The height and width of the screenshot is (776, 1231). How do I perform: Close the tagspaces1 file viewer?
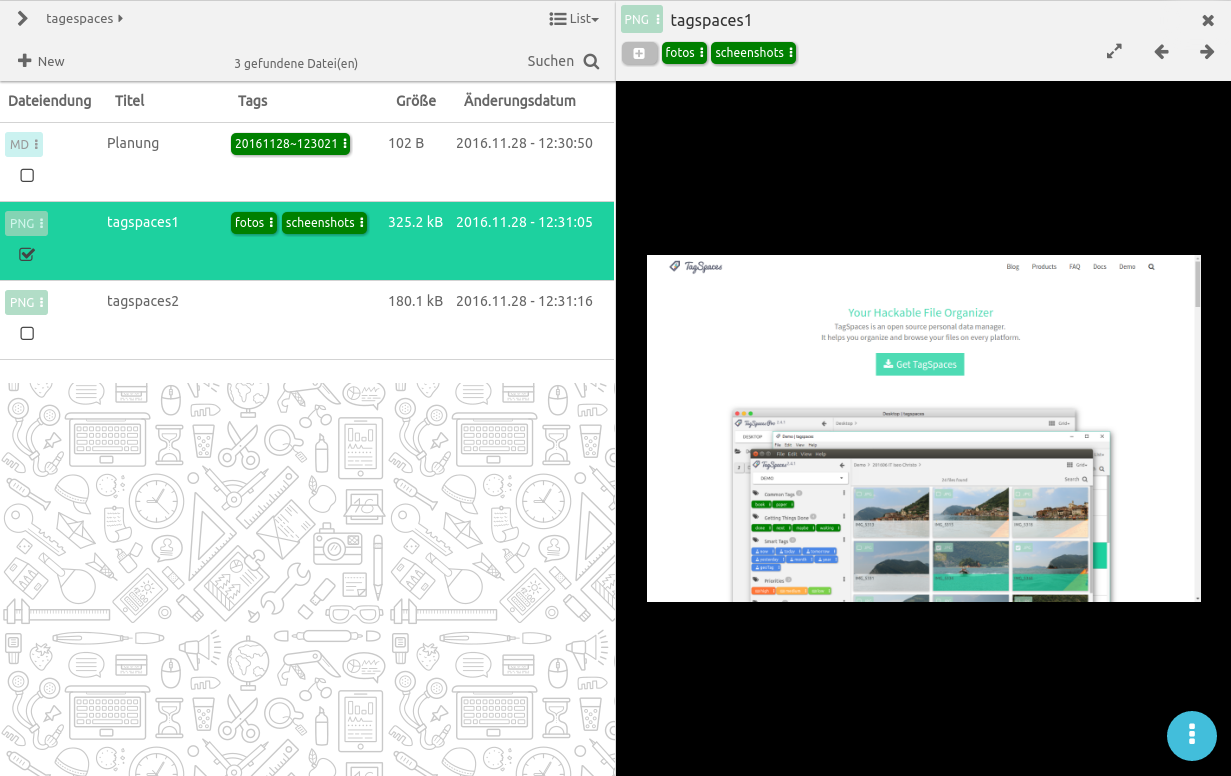pos(1208,20)
